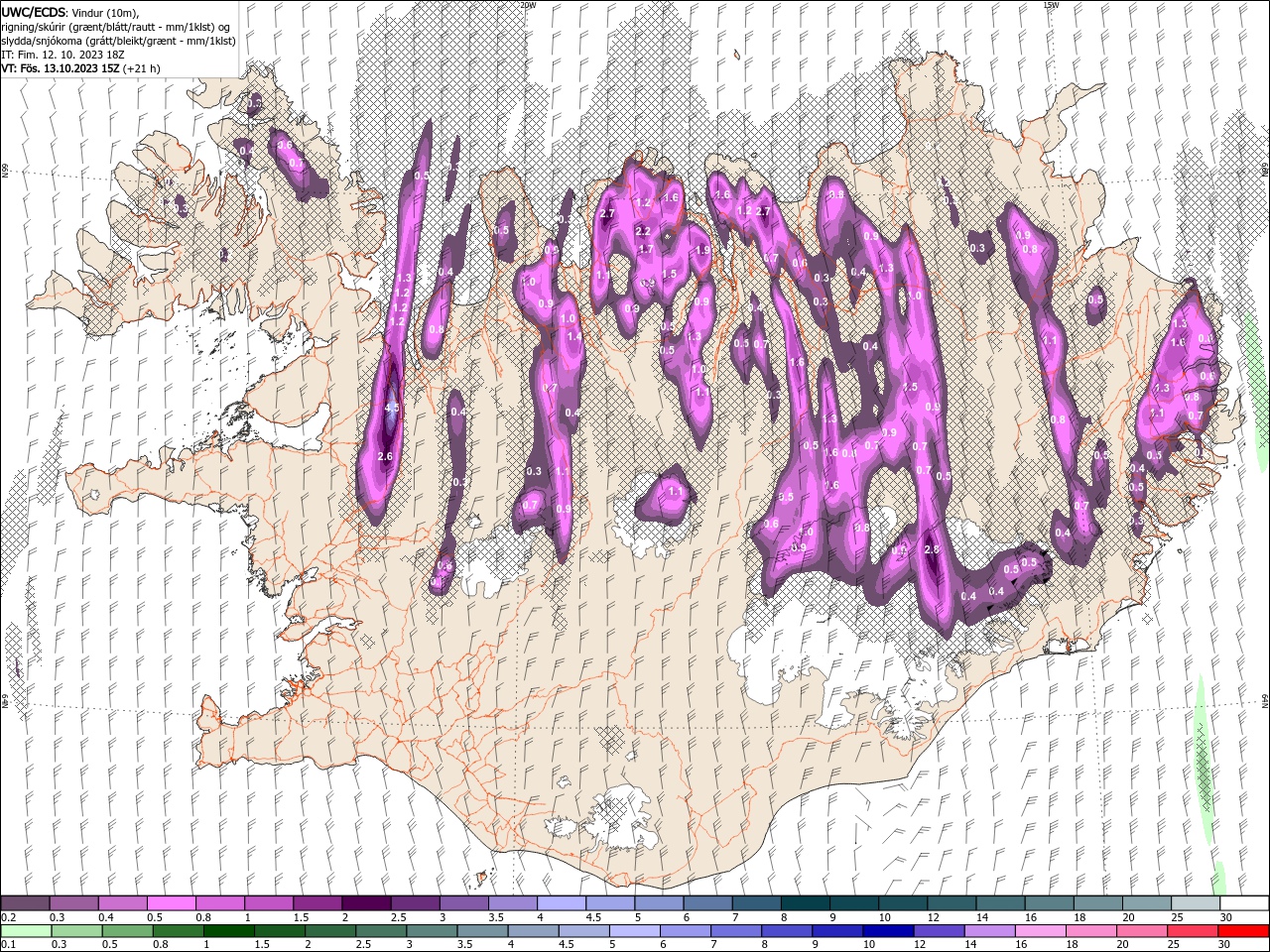This screenshot has width=1270, height=952.
Task: Click the 15W longitude label at top
Action: (x=1051, y=5)
